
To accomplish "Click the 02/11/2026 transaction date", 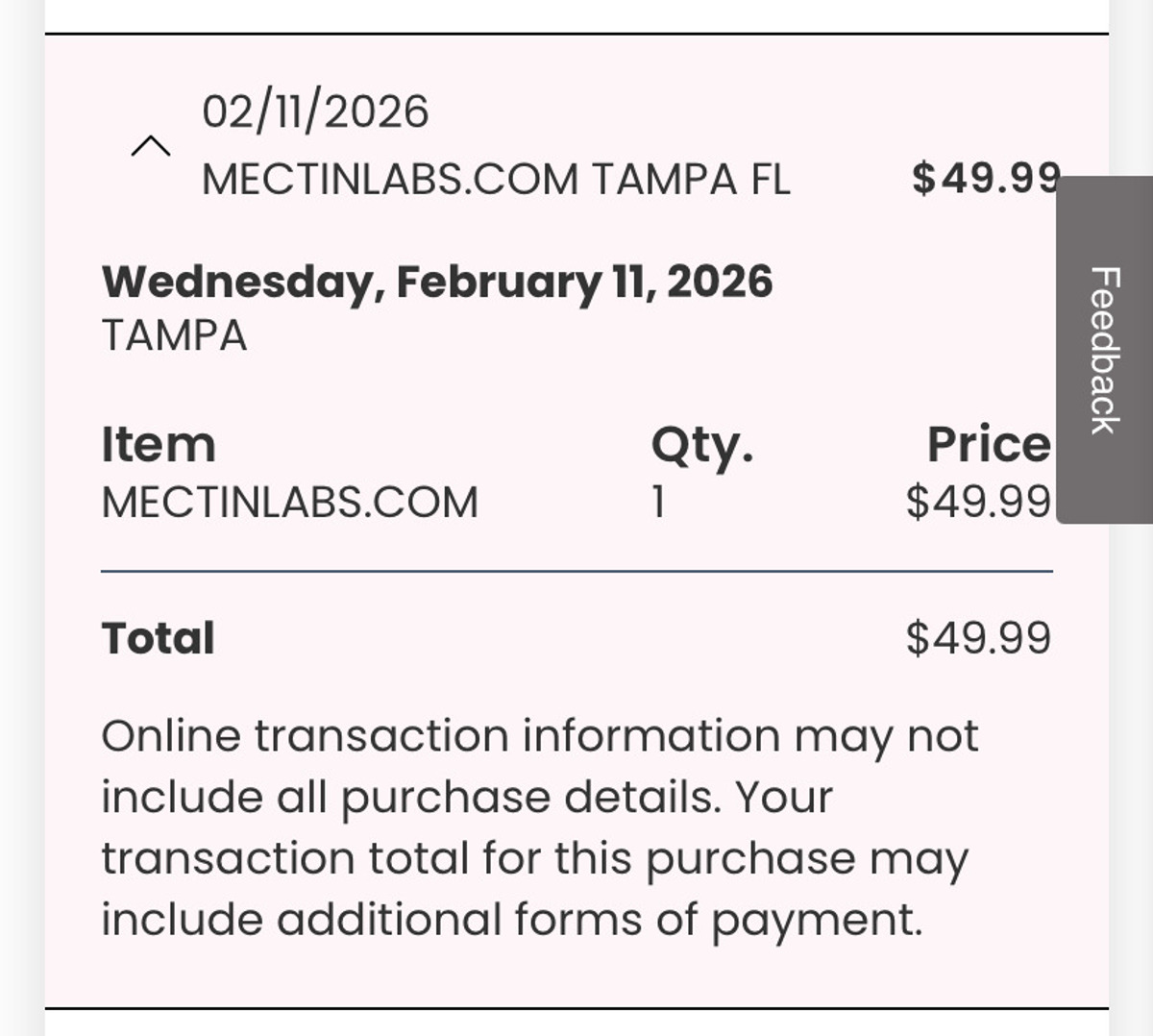I will [315, 111].
